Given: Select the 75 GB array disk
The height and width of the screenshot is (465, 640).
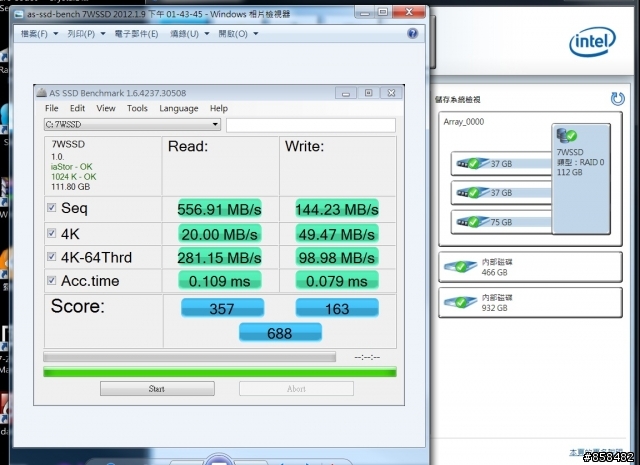Looking at the screenshot, I should [x=502, y=222].
